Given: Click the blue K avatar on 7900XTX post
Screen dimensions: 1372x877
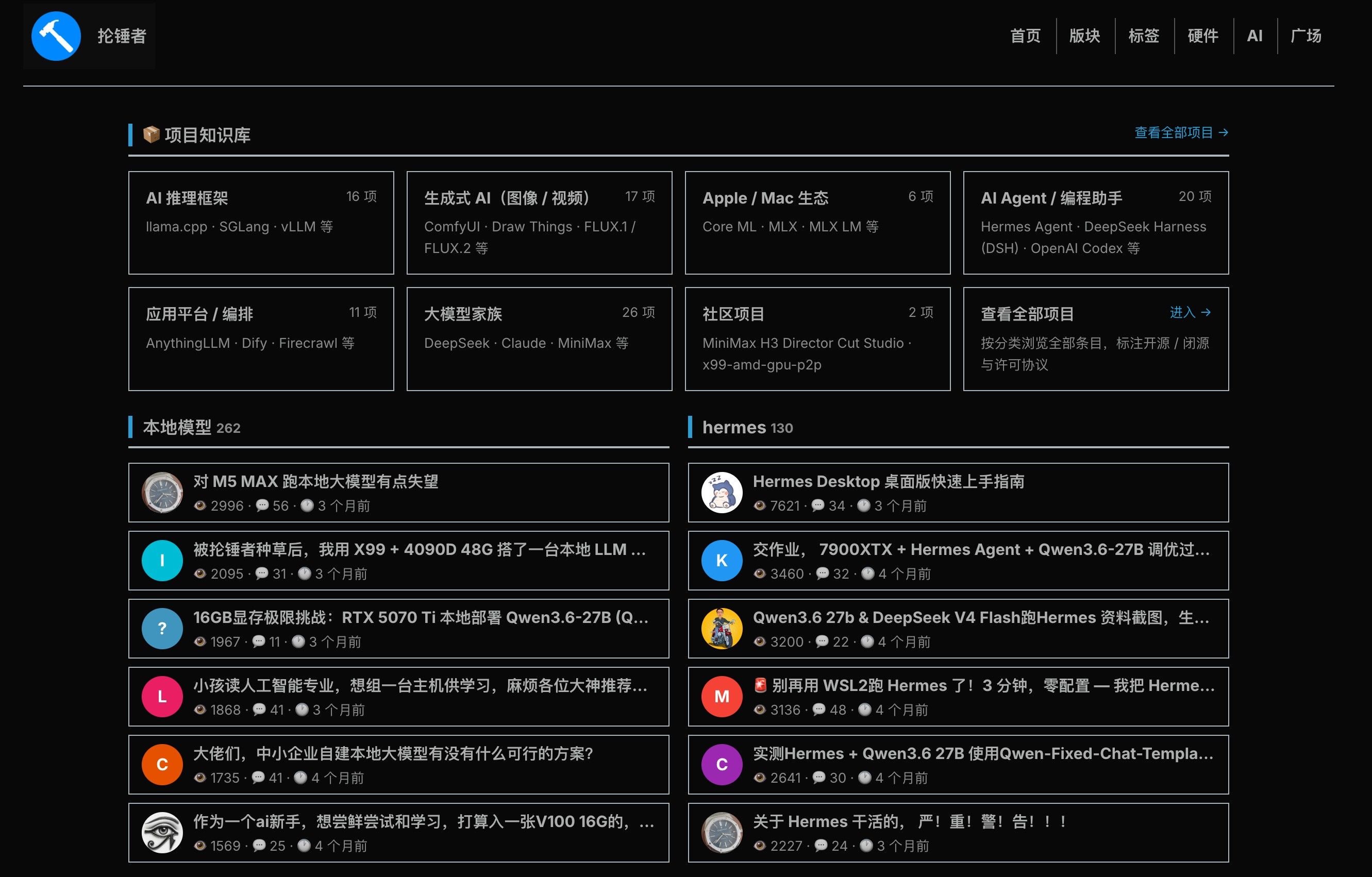Looking at the screenshot, I should point(722,561).
